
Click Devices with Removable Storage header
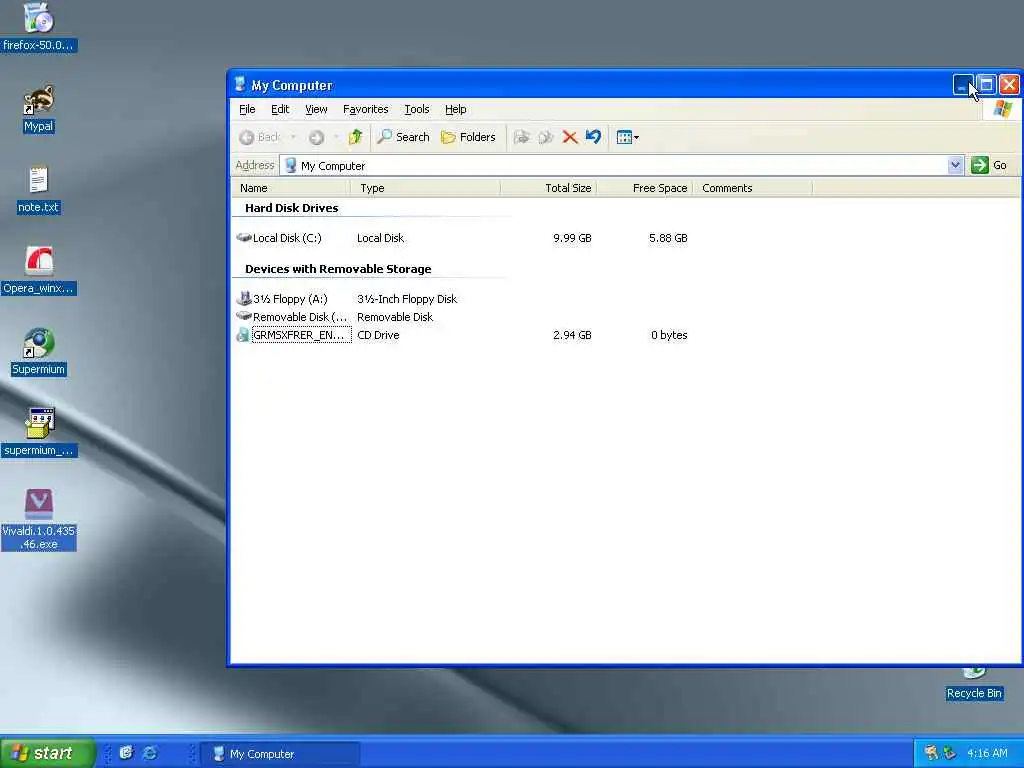[338, 269]
